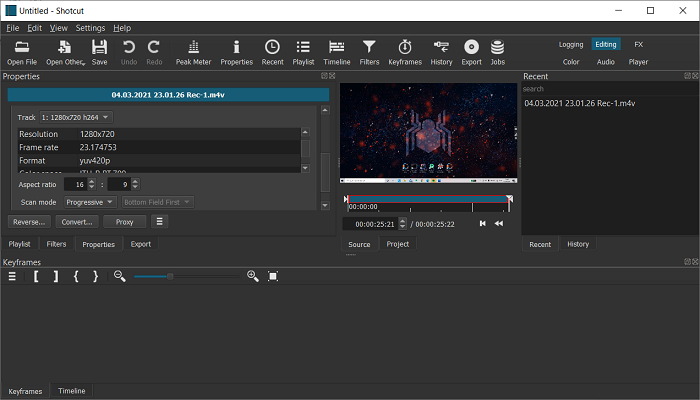The height and width of the screenshot is (400, 700).
Task: Open the Settings menu
Action: tap(90, 28)
